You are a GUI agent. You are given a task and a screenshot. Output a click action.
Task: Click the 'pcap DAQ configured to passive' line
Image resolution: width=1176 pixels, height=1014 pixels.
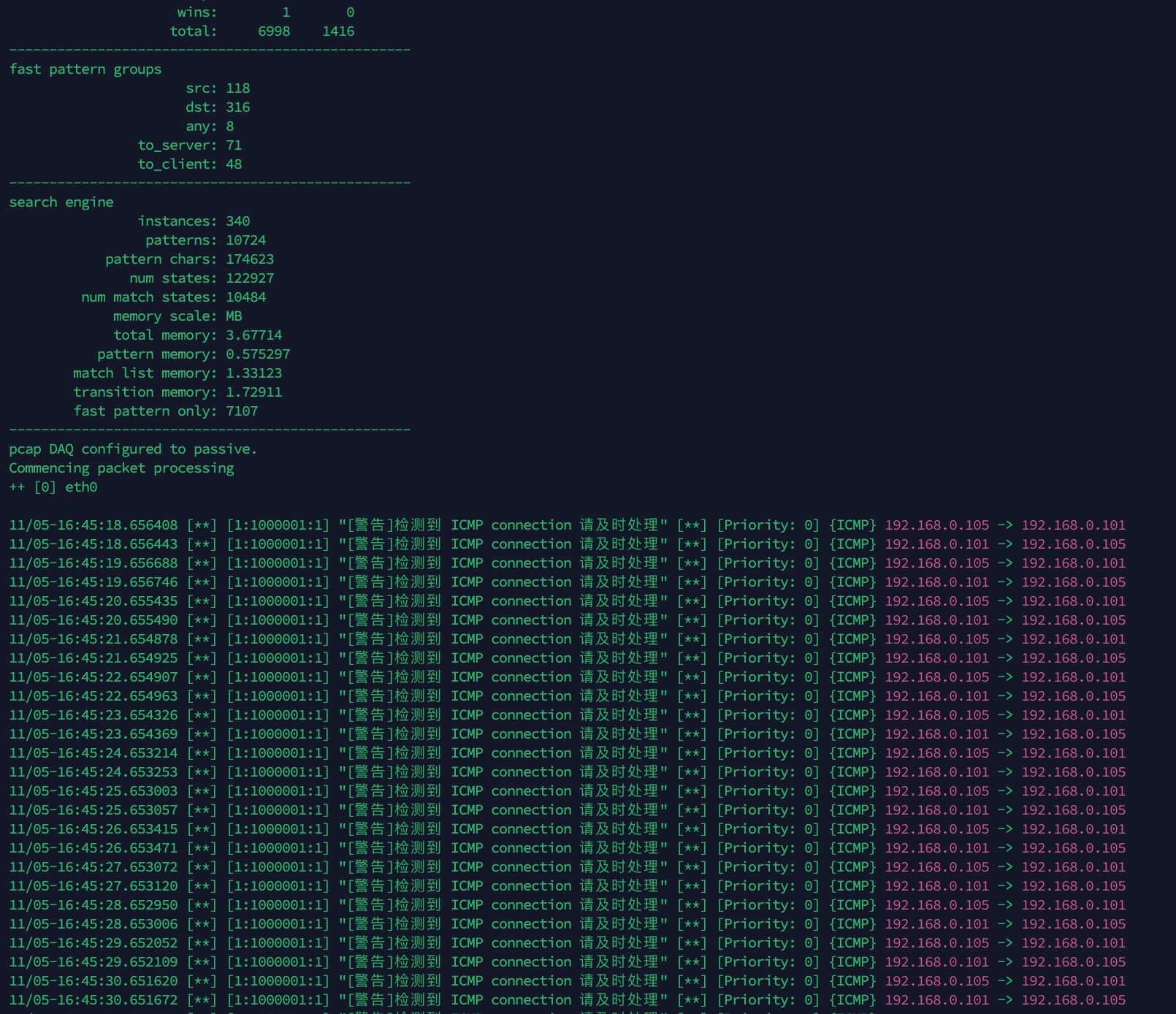(x=131, y=449)
